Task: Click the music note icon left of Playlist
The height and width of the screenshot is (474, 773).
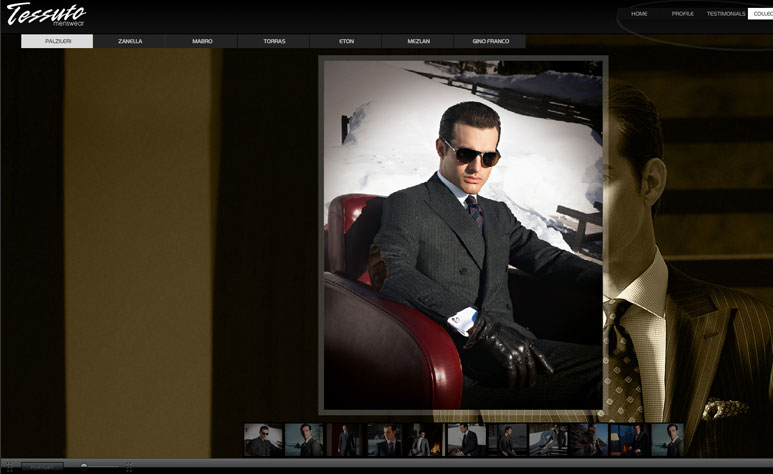Action: [8, 467]
